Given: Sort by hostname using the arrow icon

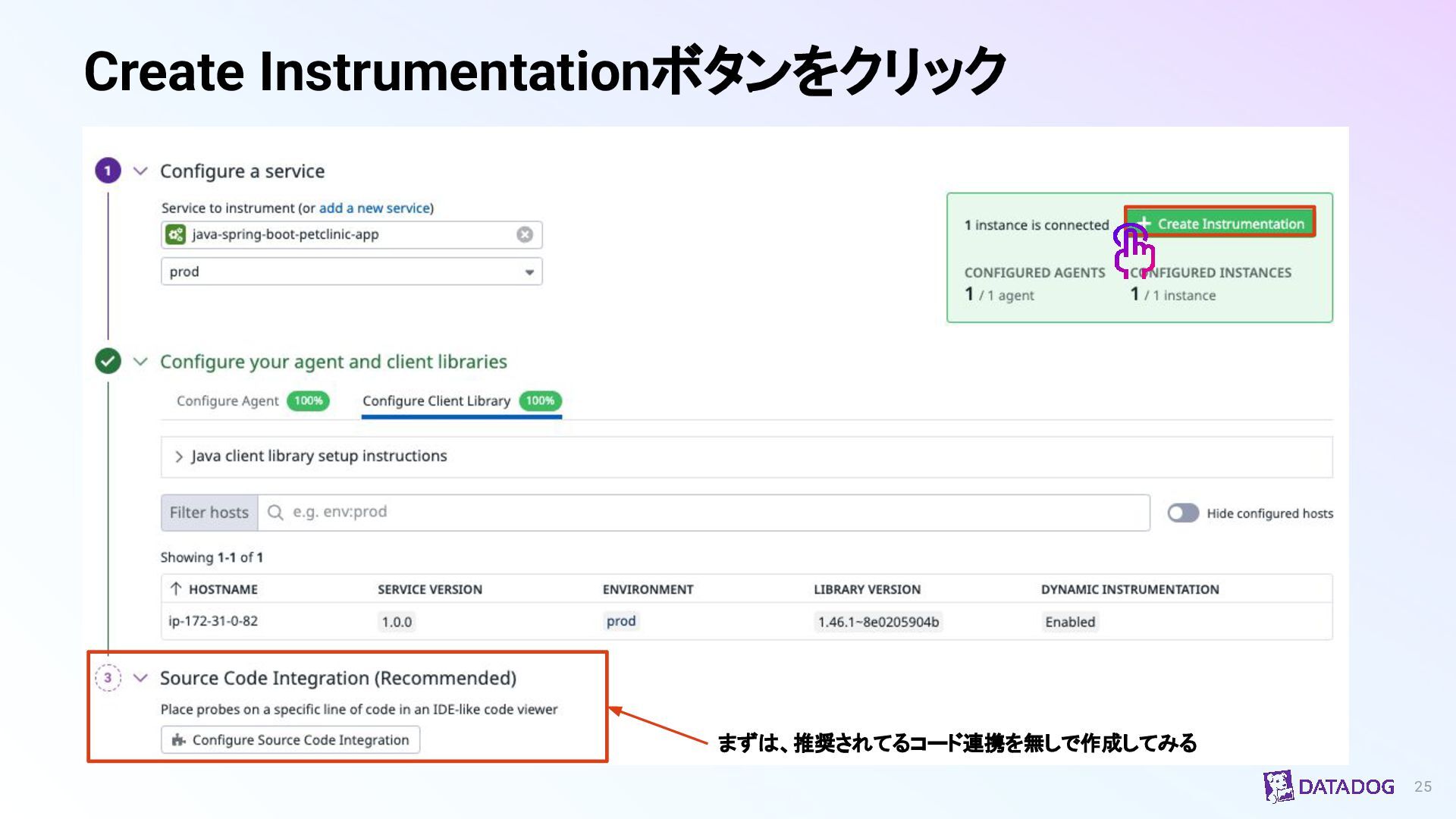Looking at the screenshot, I should 176,589.
